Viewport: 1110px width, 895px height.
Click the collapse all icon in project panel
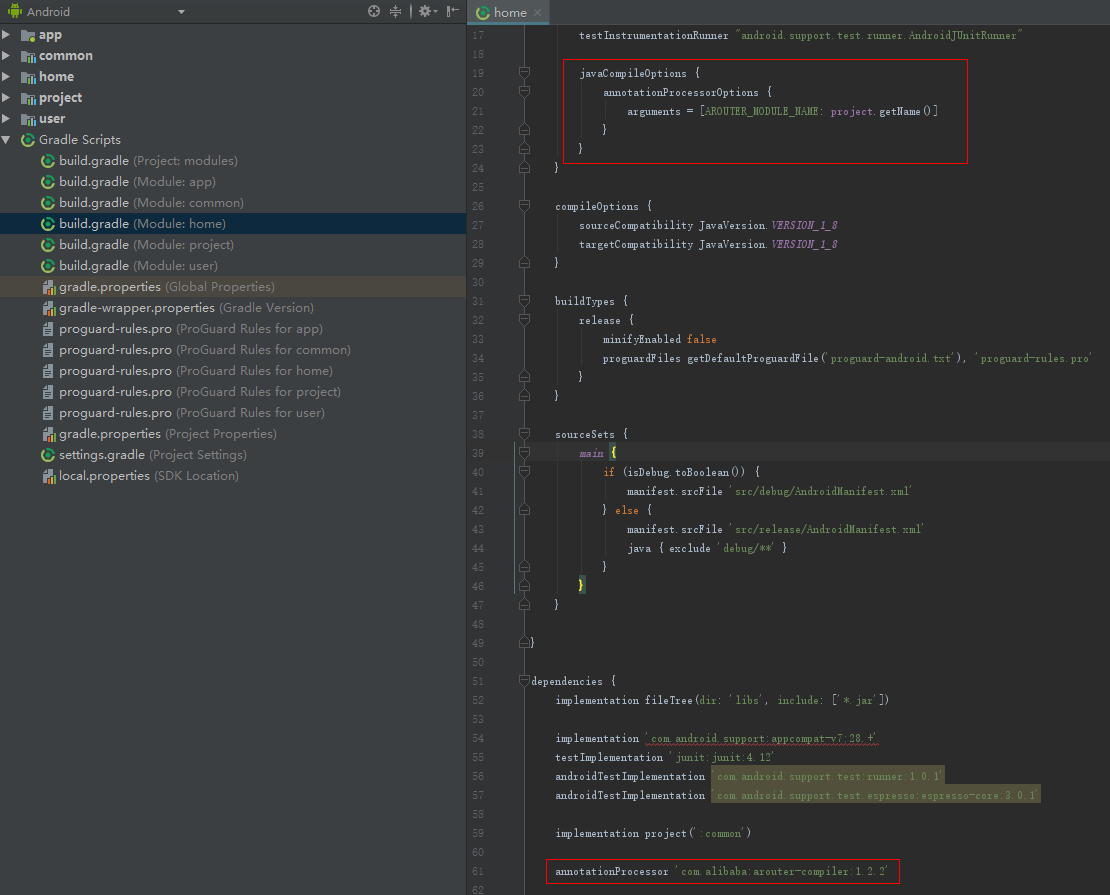pyautogui.click(x=395, y=11)
